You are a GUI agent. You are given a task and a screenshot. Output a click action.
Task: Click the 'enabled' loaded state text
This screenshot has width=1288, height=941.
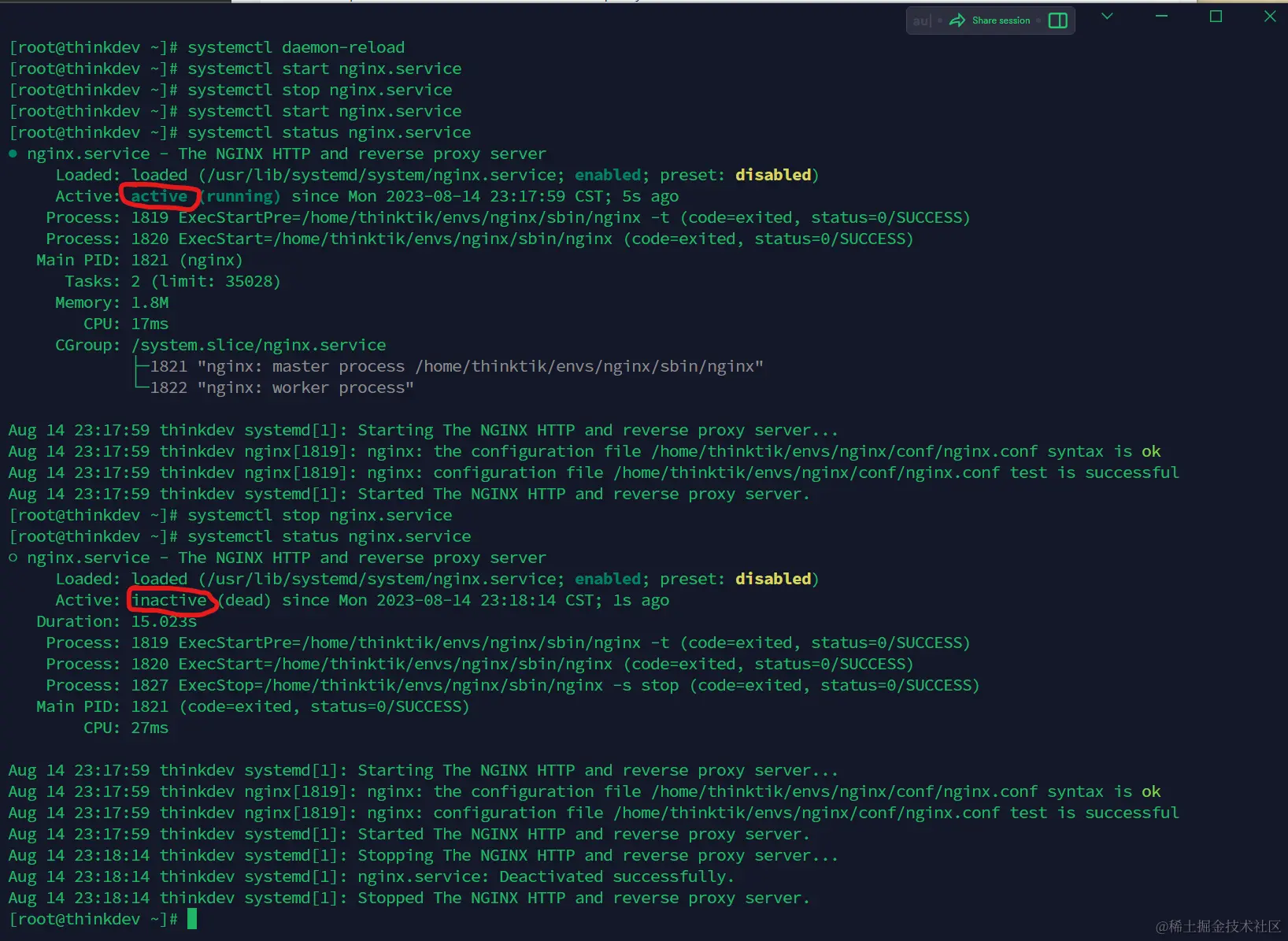click(x=607, y=174)
